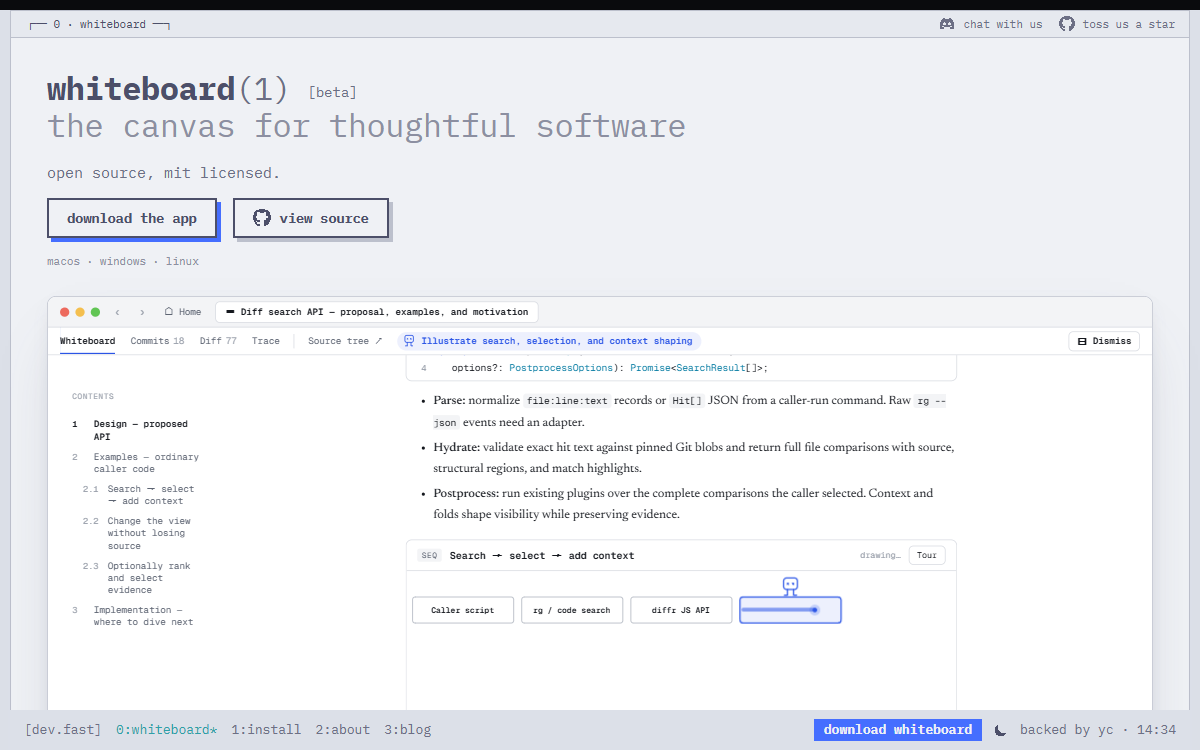1200x750 pixels.
Task: Switch to the Diff 77 tab
Action: pyautogui.click(x=218, y=341)
